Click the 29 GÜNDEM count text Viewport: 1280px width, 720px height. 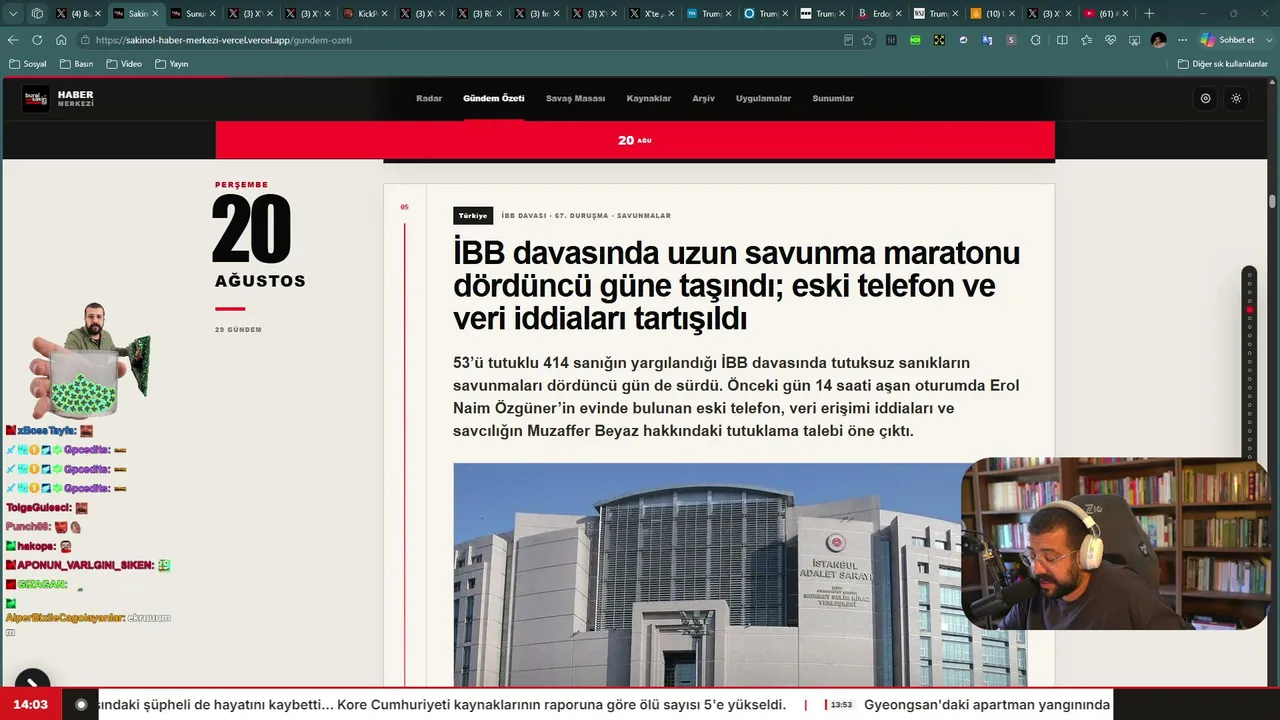[238, 330]
